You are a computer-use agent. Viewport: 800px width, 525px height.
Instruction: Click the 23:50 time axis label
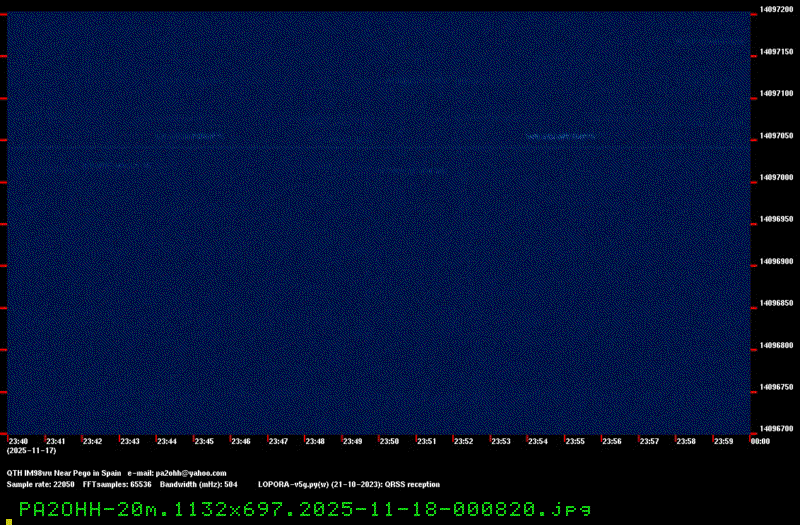click(389, 441)
